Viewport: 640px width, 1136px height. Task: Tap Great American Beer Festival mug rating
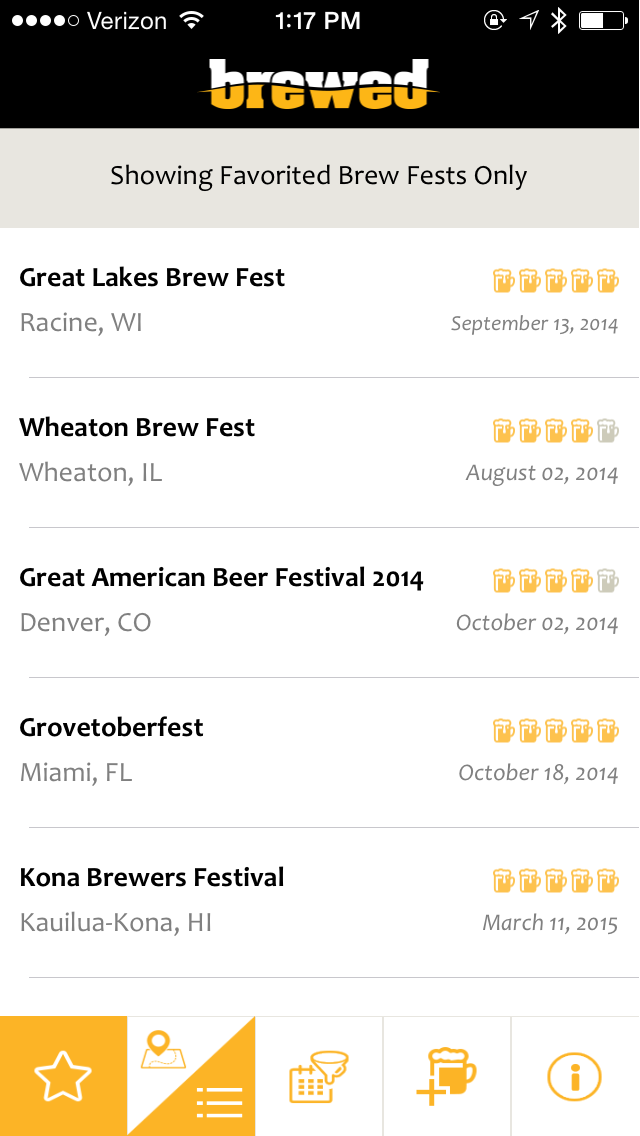556,581
